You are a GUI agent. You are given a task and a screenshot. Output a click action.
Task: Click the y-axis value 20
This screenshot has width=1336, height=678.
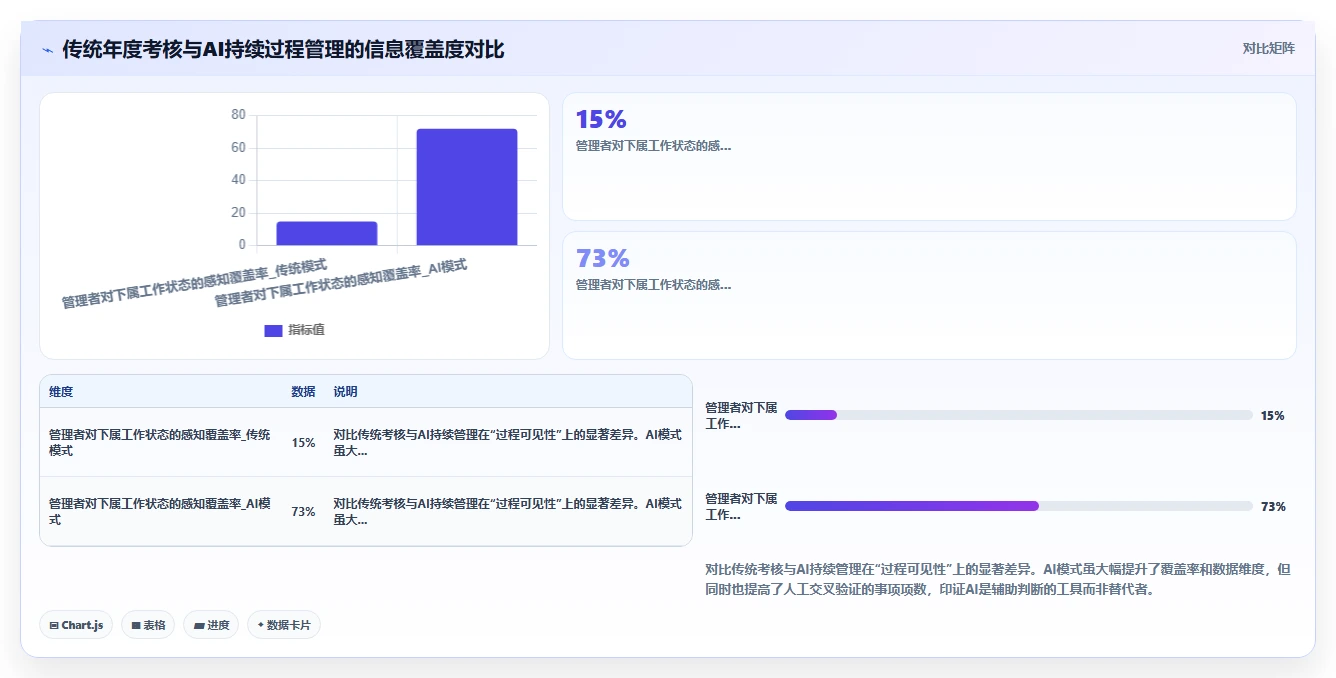238,213
